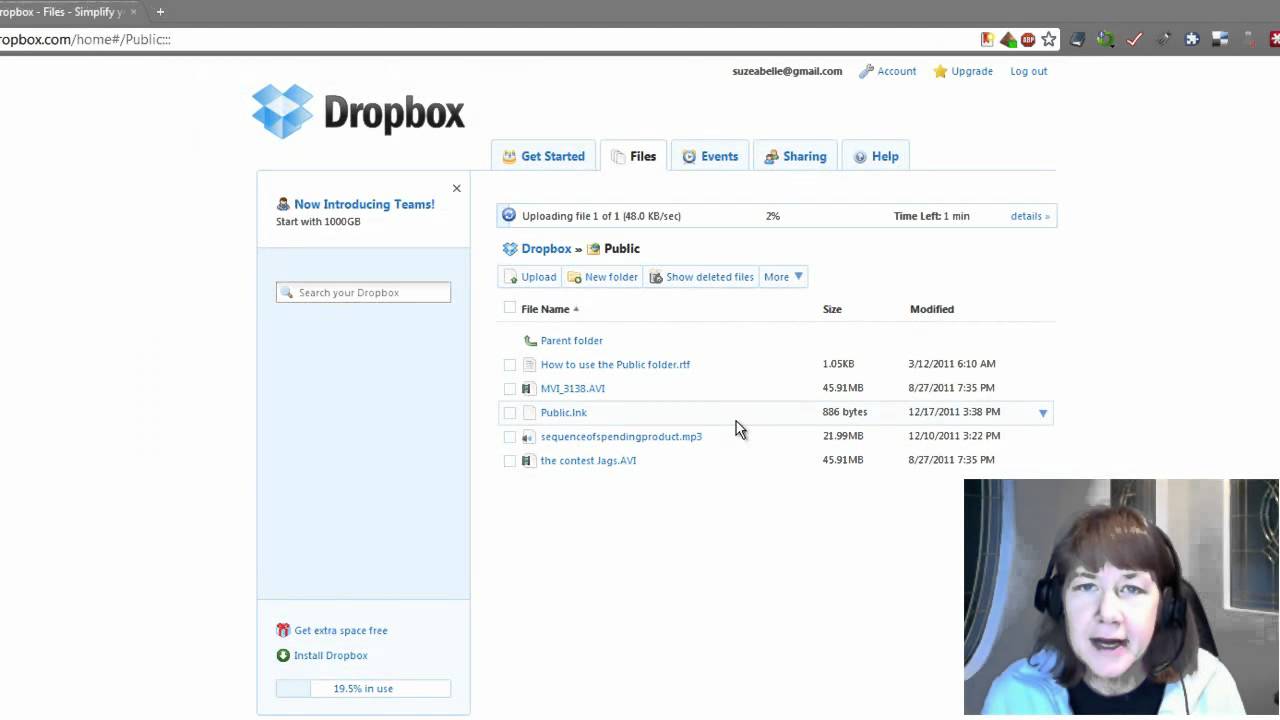Click the Dropbox logo
The height and width of the screenshot is (720, 1280).
[x=358, y=112]
